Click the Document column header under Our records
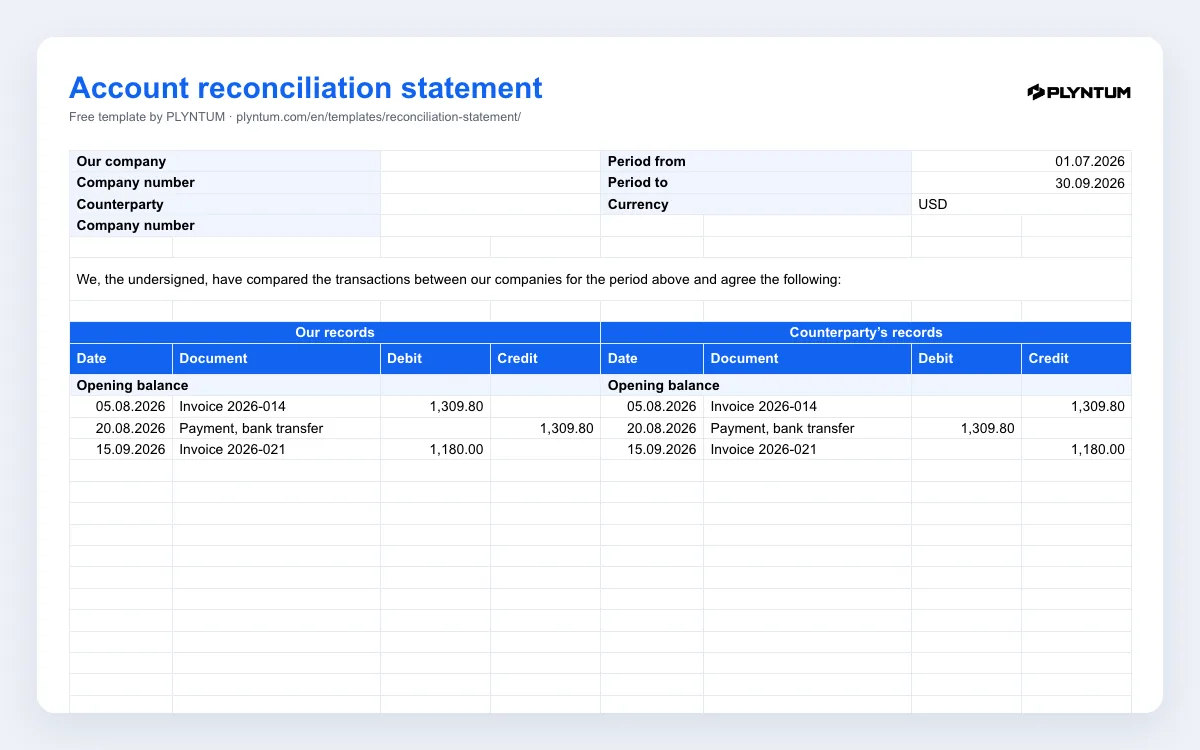 (x=277, y=358)
